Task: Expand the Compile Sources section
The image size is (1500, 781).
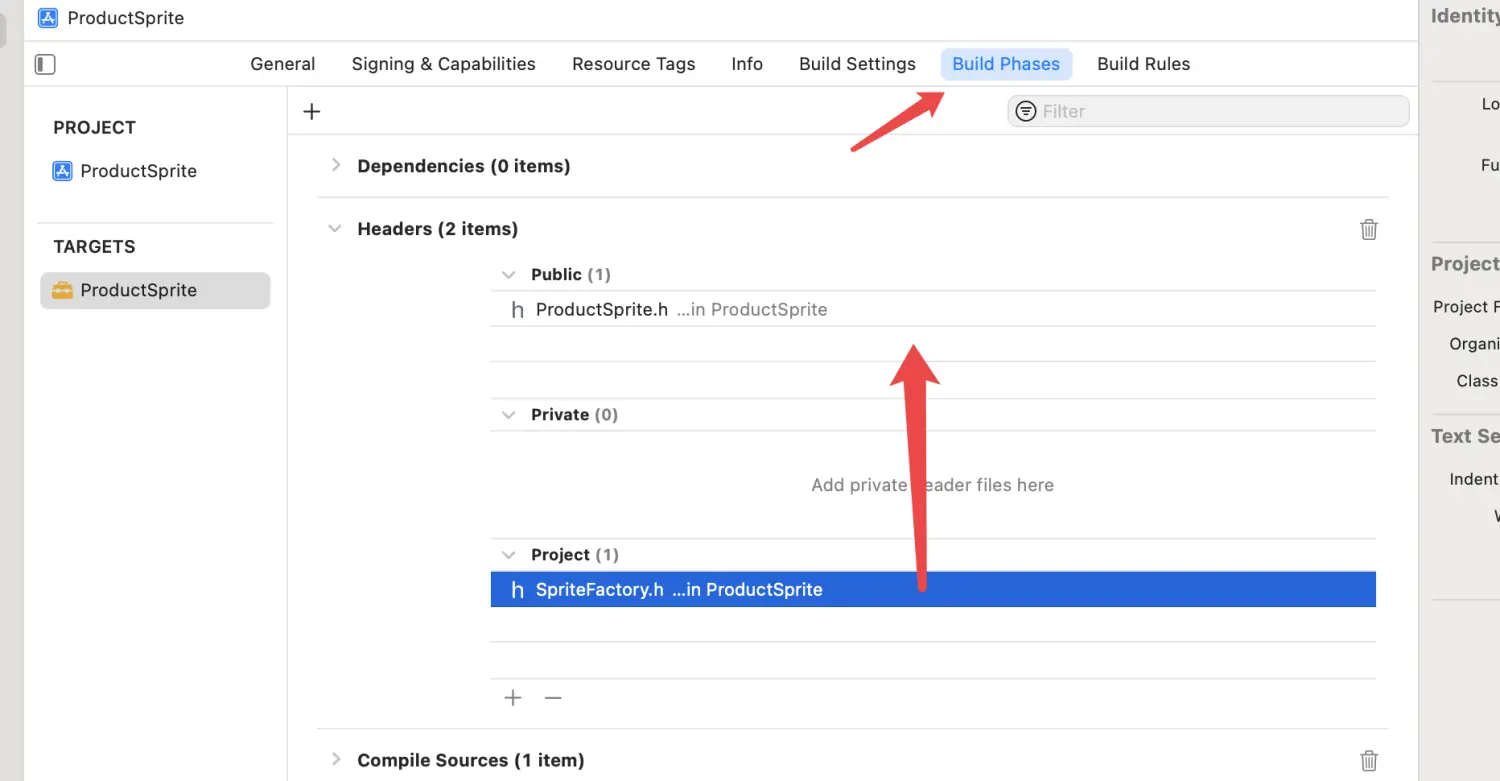Action: (x=336, y=759)
